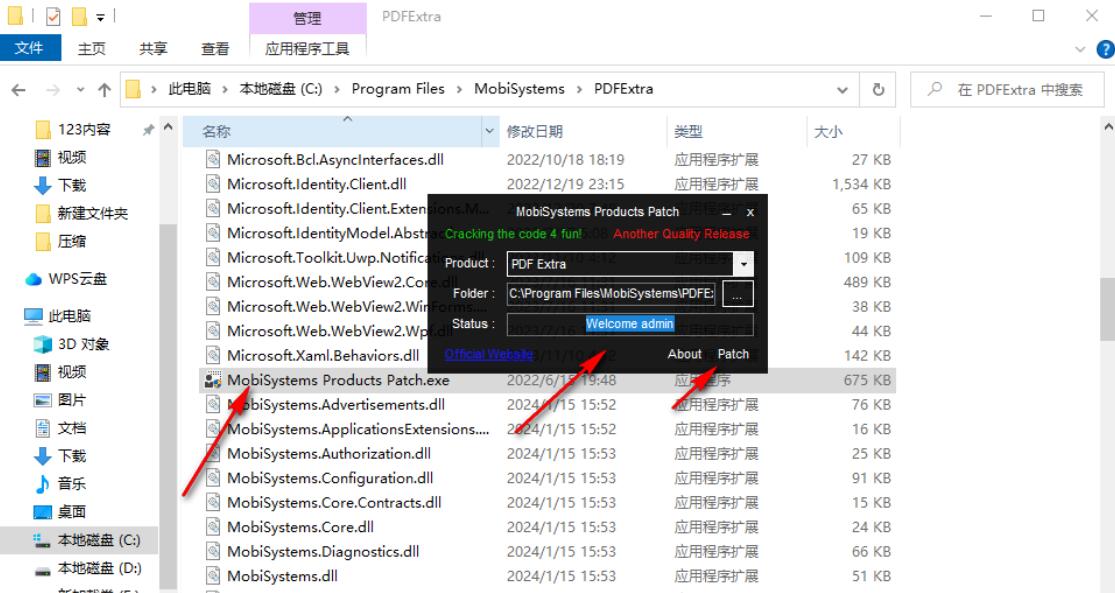Refresh the PDFExtra folder view
The image size is (1115, 593).
[x=878, y=90]
